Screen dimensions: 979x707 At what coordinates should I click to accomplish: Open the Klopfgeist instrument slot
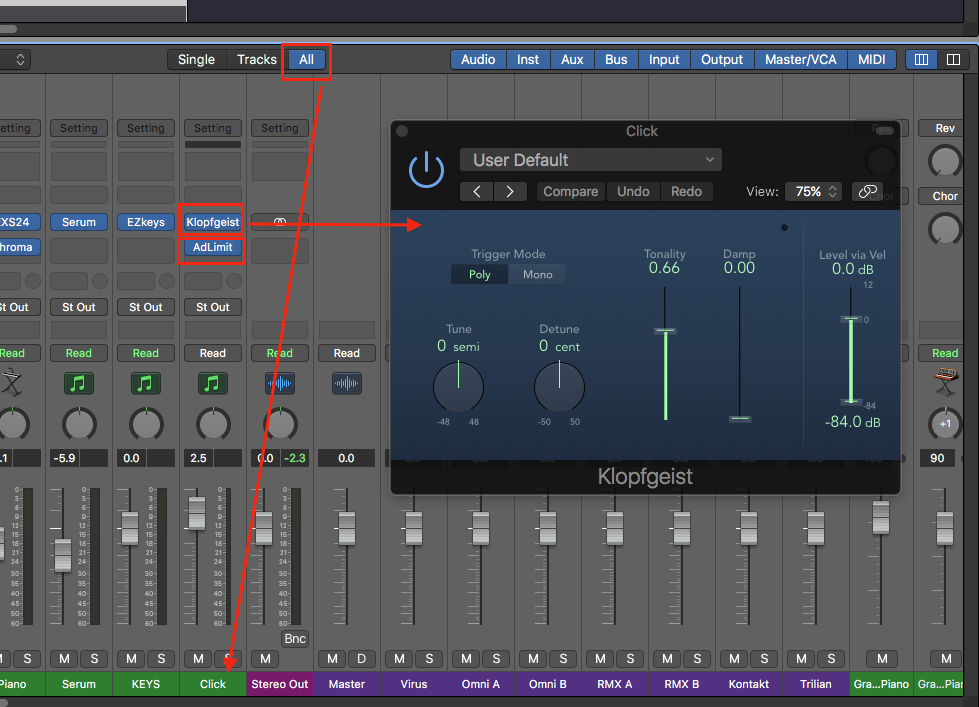(212, 222)
